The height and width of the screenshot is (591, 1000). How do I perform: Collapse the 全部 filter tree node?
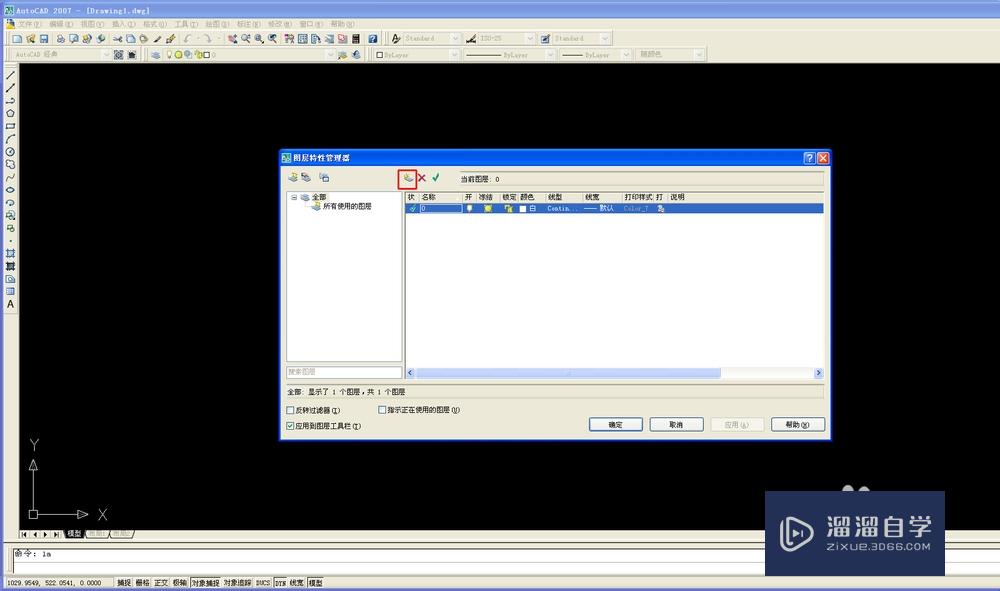pyautogui.click(x=294, y=198)
